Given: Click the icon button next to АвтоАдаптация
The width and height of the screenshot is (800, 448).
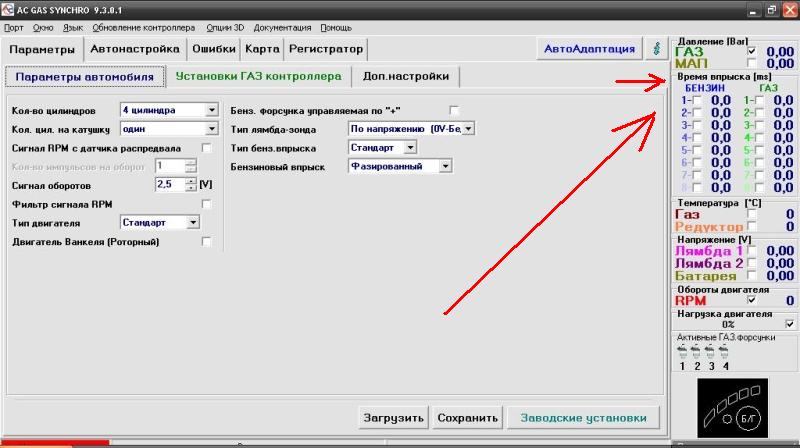Looking at the screenshot, I should (656, 48).
